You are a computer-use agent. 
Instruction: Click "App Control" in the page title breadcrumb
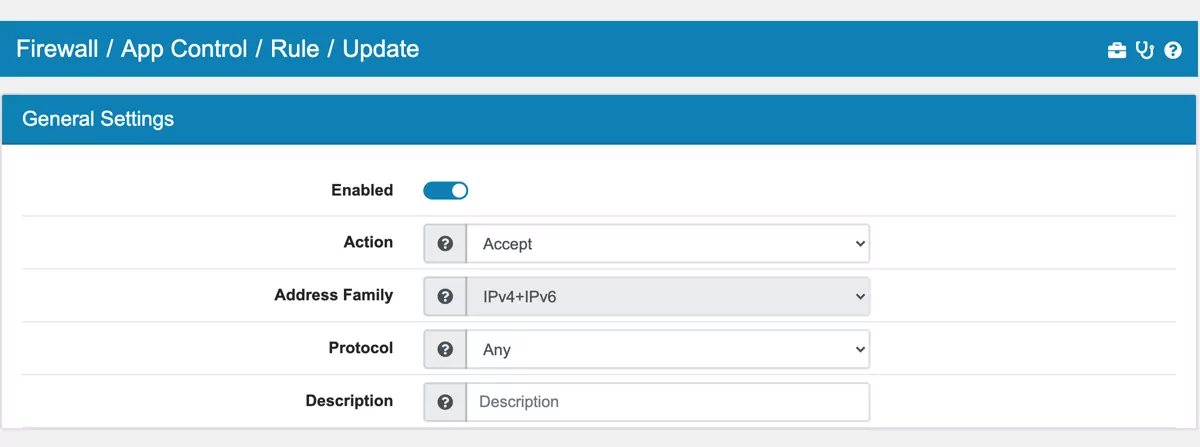[184, 49]
